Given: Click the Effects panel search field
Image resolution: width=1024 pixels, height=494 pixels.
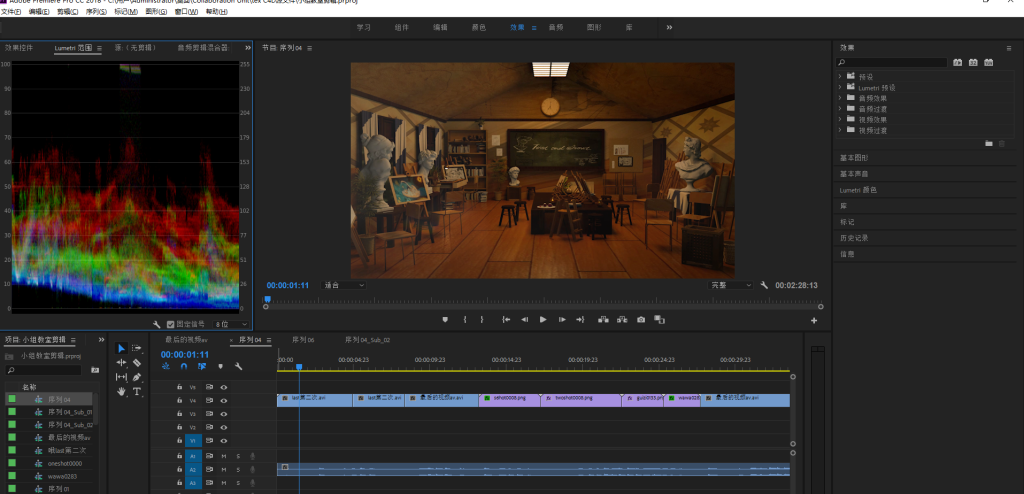Looking at the screenshot, I should point(892,63).
